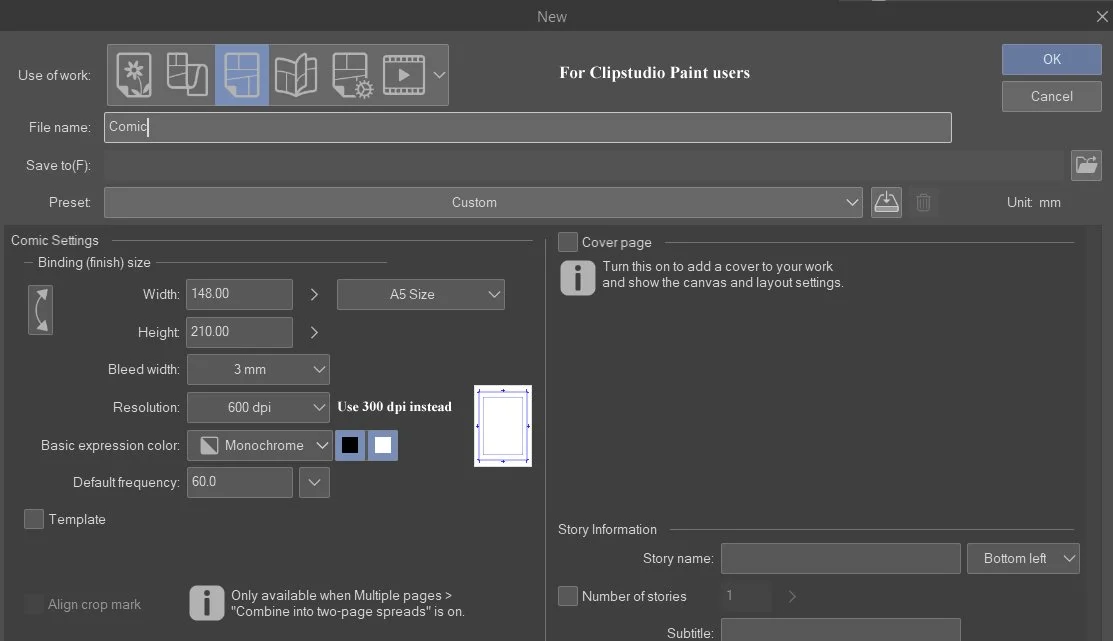Enable the Number of stories checkbox

(568, 596)
